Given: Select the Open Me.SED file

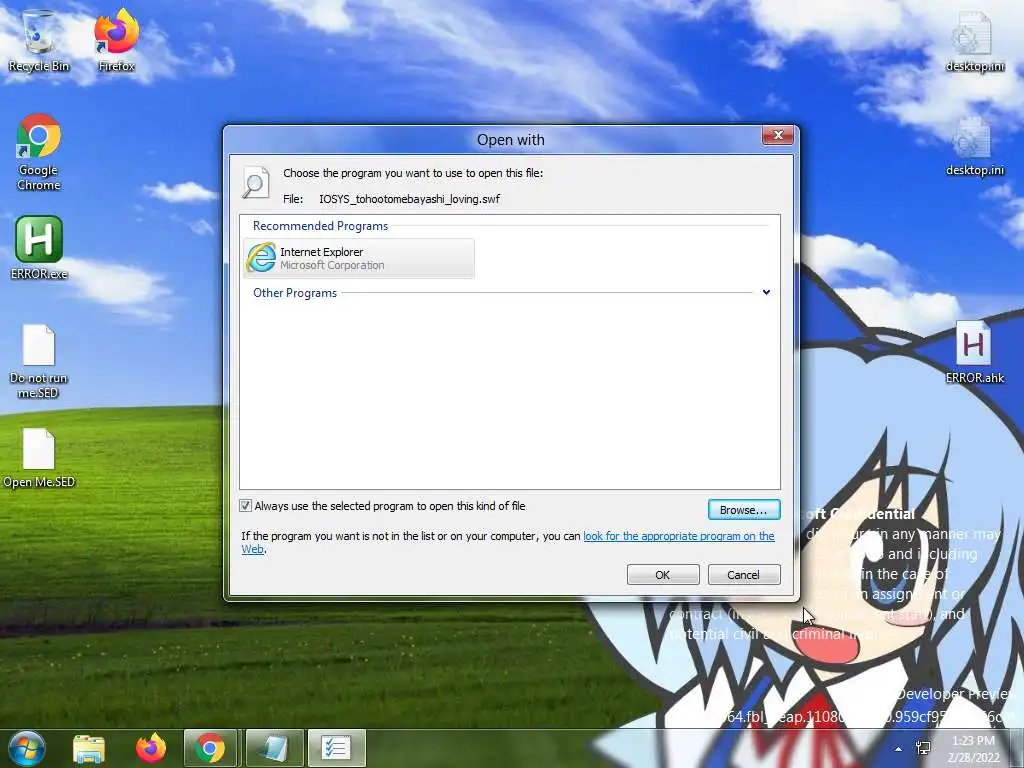Looking at the screenshot, I should 39,458.
